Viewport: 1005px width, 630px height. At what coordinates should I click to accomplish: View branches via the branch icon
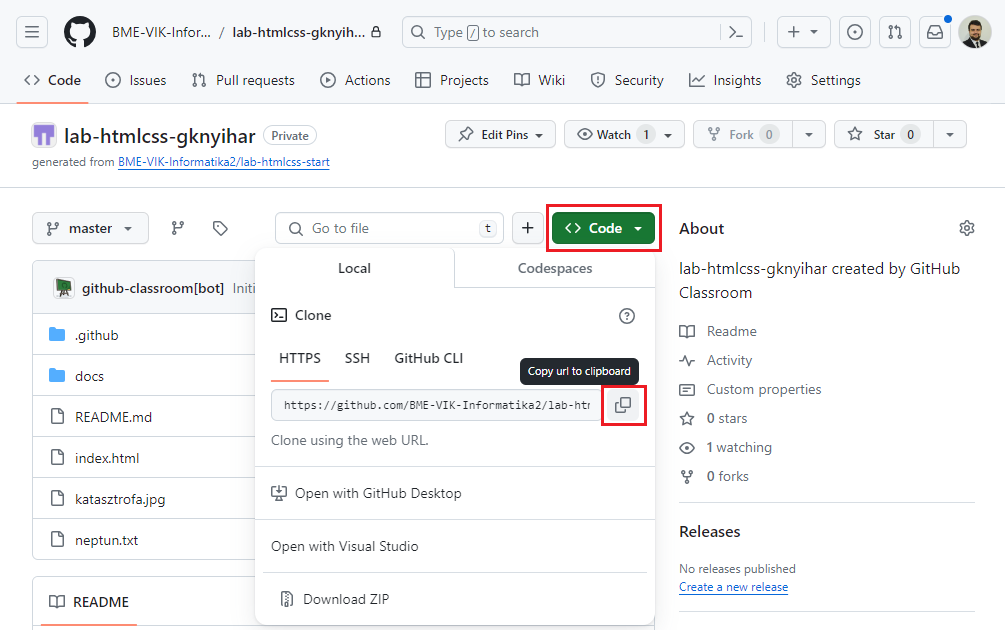[x=178, y=228]
